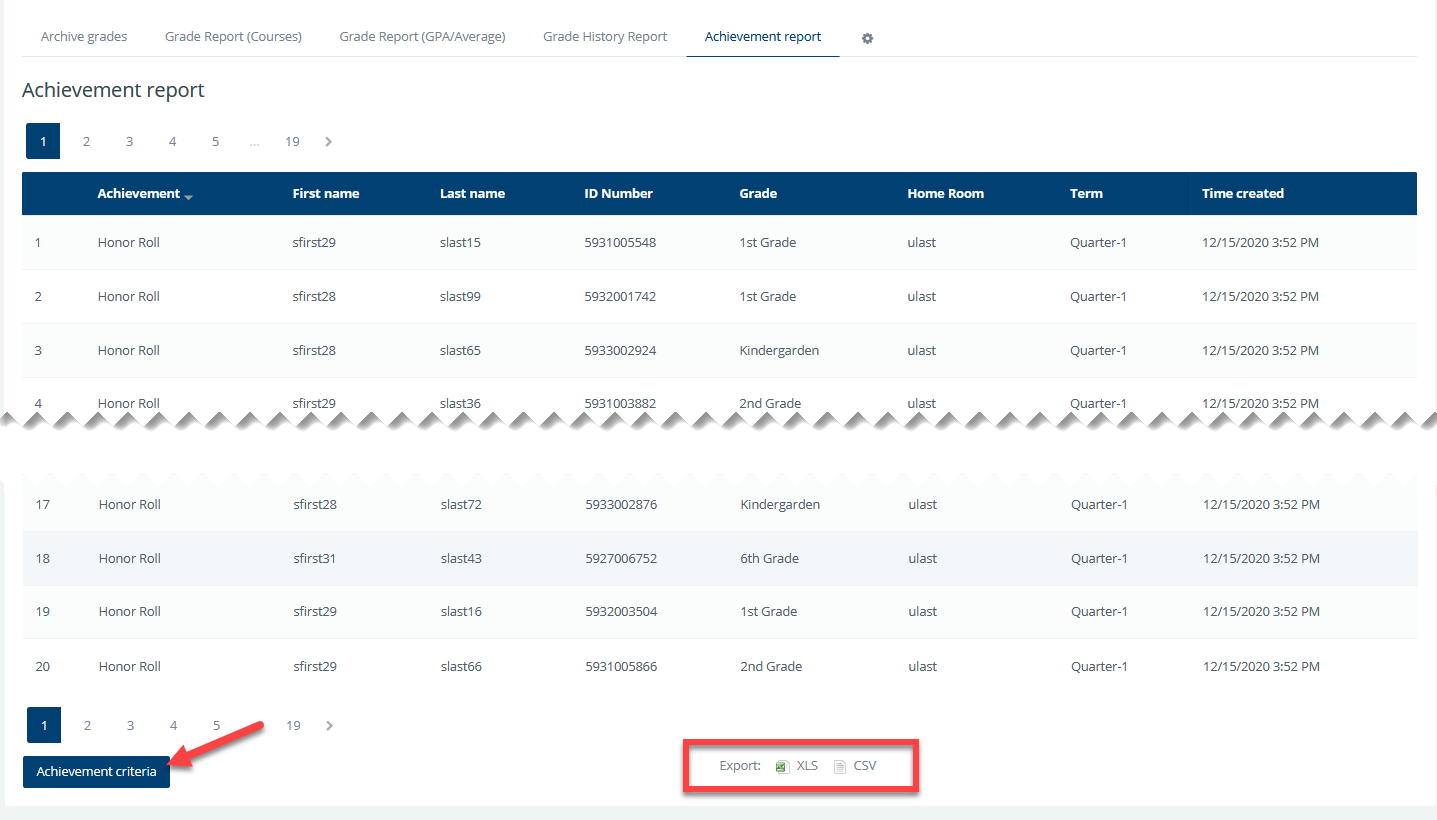
Task: Jump to page 19 in top pagination
Action: pyautogui.click(x=292, y=142)
